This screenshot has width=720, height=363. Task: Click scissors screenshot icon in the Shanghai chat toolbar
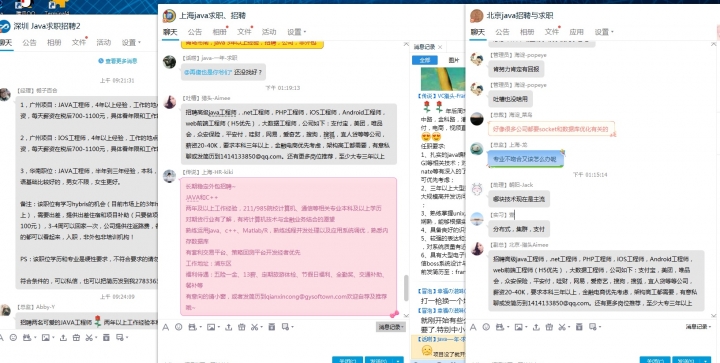click(x=254, y=327)
